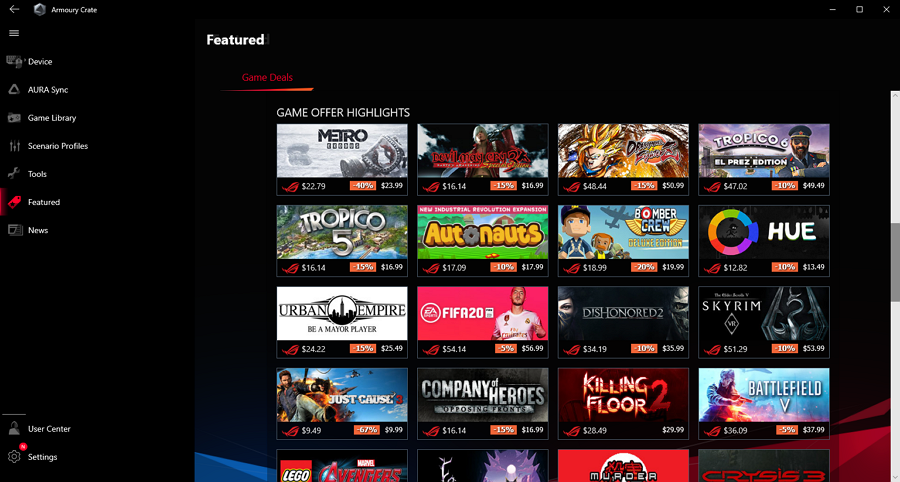Open the News icon
This screenshot has height=482, width=900.
(14, 230)
